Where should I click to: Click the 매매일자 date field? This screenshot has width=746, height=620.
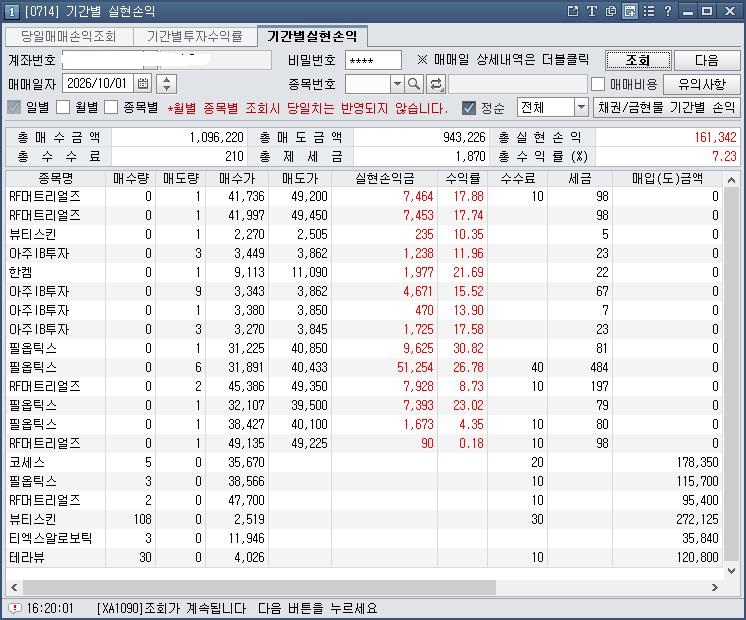(x=98, y=84)
